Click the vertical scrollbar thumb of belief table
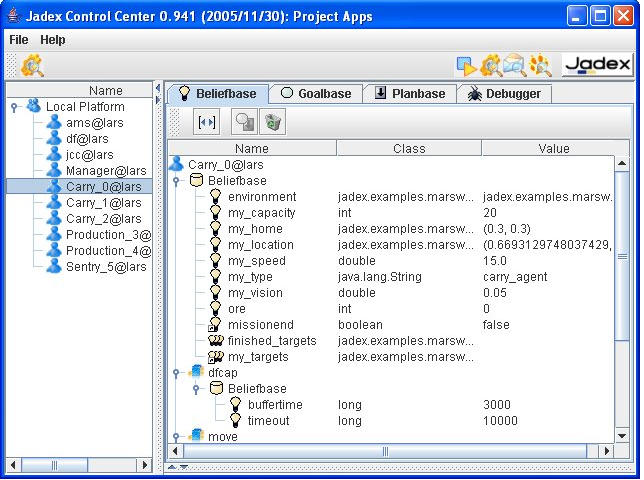The width and height of the screenshot is (644, 480). point(622,256)
